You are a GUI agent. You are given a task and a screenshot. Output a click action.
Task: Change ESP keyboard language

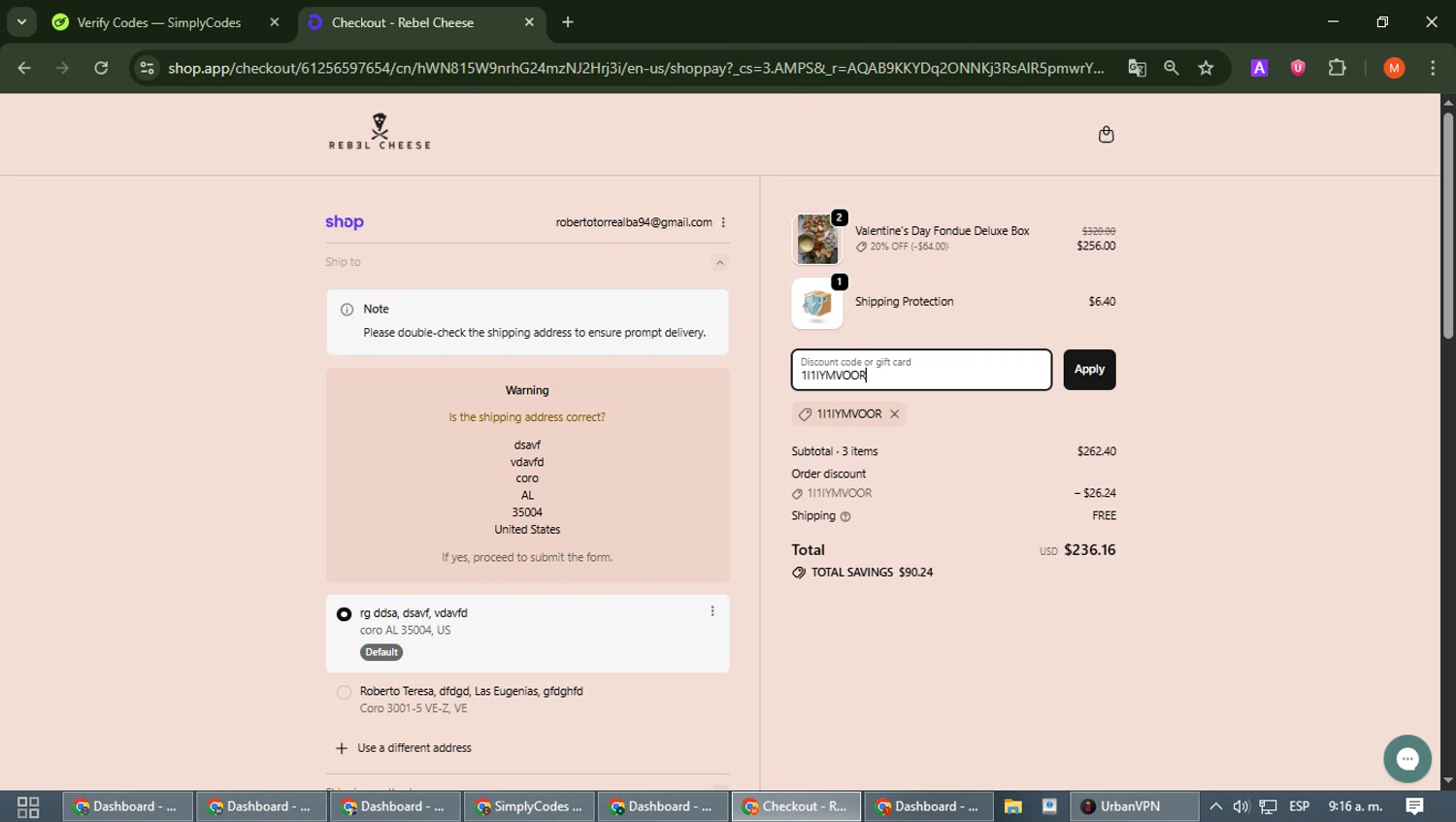pos(1299,806)
